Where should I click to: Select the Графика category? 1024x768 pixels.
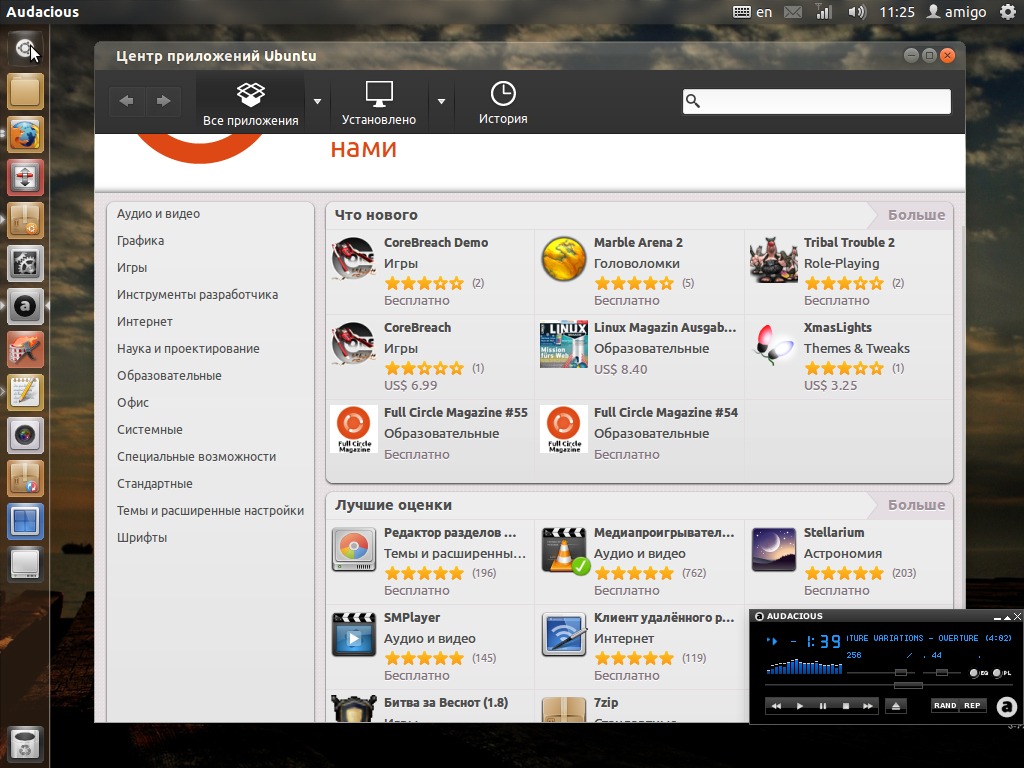140,240
